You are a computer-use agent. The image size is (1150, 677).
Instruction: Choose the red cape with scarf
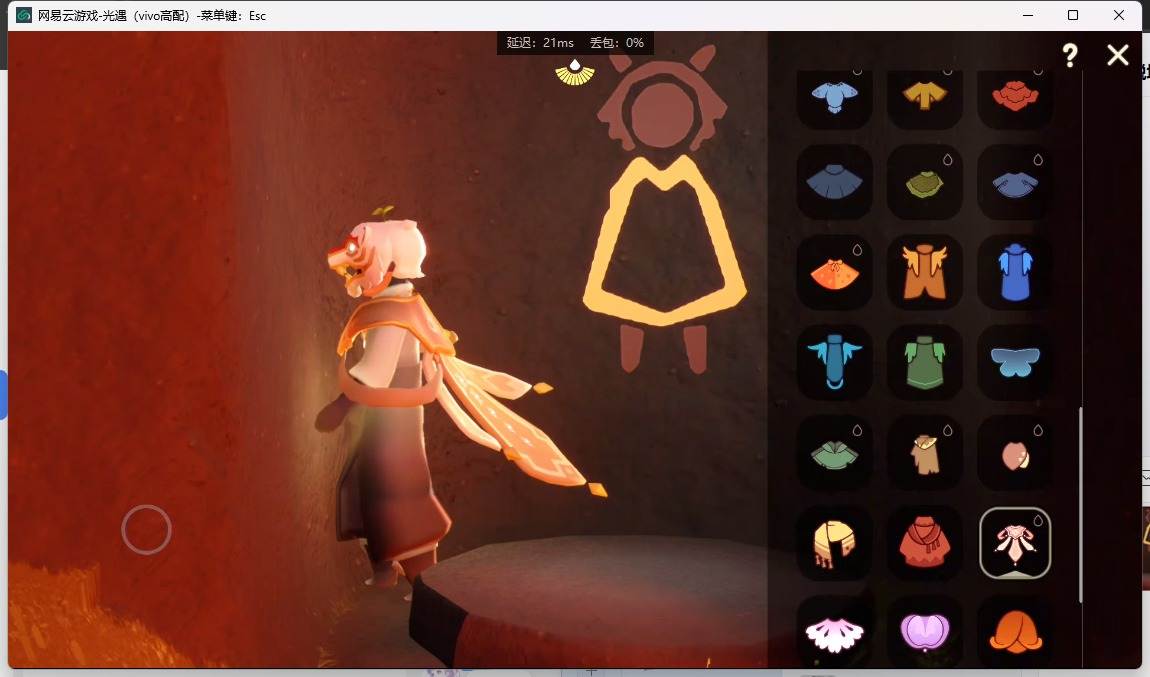coord(925,543)
